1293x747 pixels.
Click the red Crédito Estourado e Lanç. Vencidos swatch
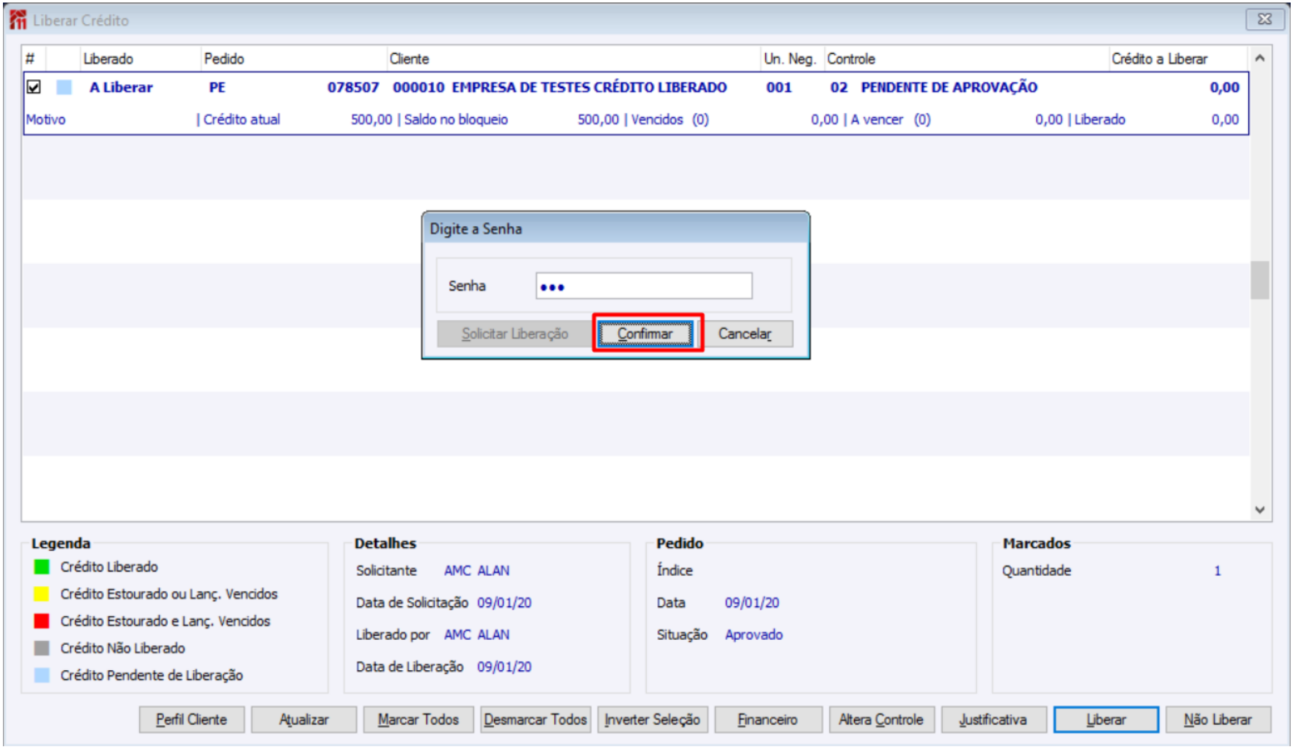(41, 621)
